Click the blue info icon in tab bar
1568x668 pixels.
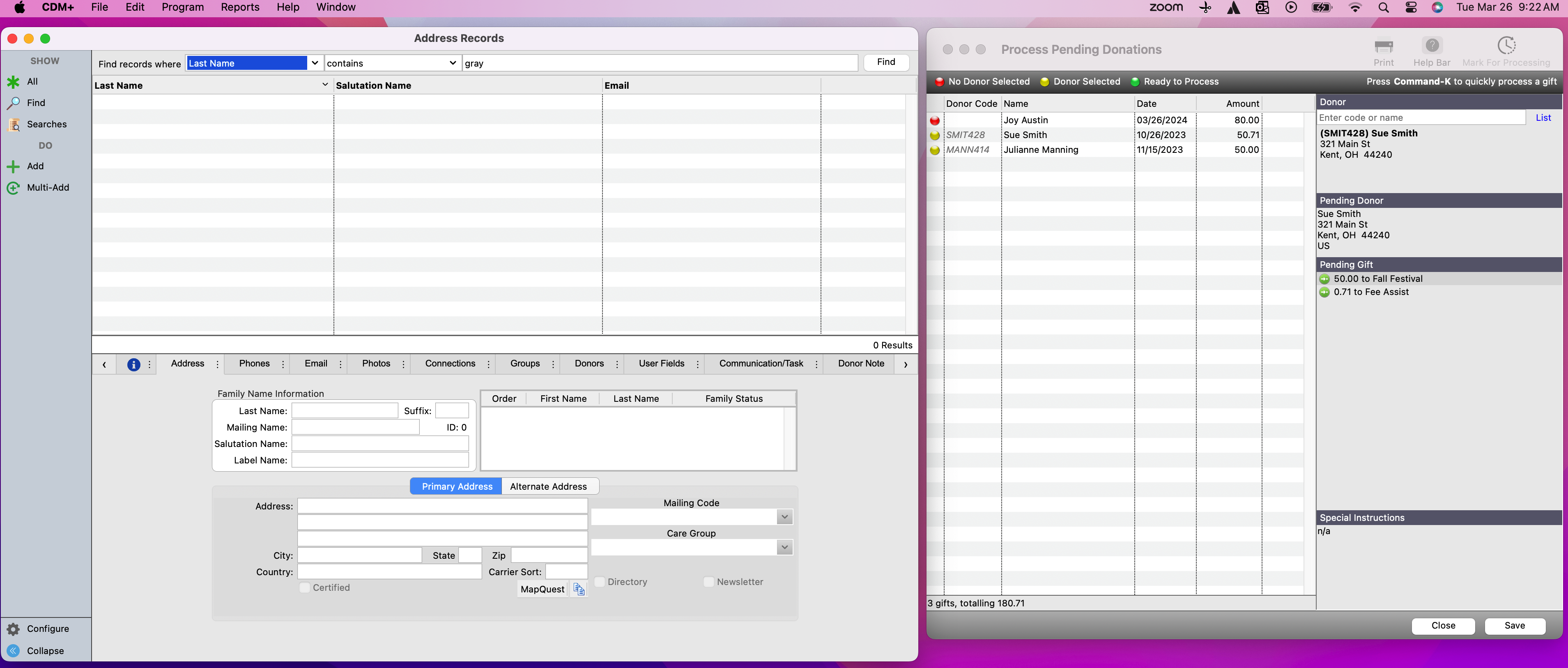click(133, 364)
